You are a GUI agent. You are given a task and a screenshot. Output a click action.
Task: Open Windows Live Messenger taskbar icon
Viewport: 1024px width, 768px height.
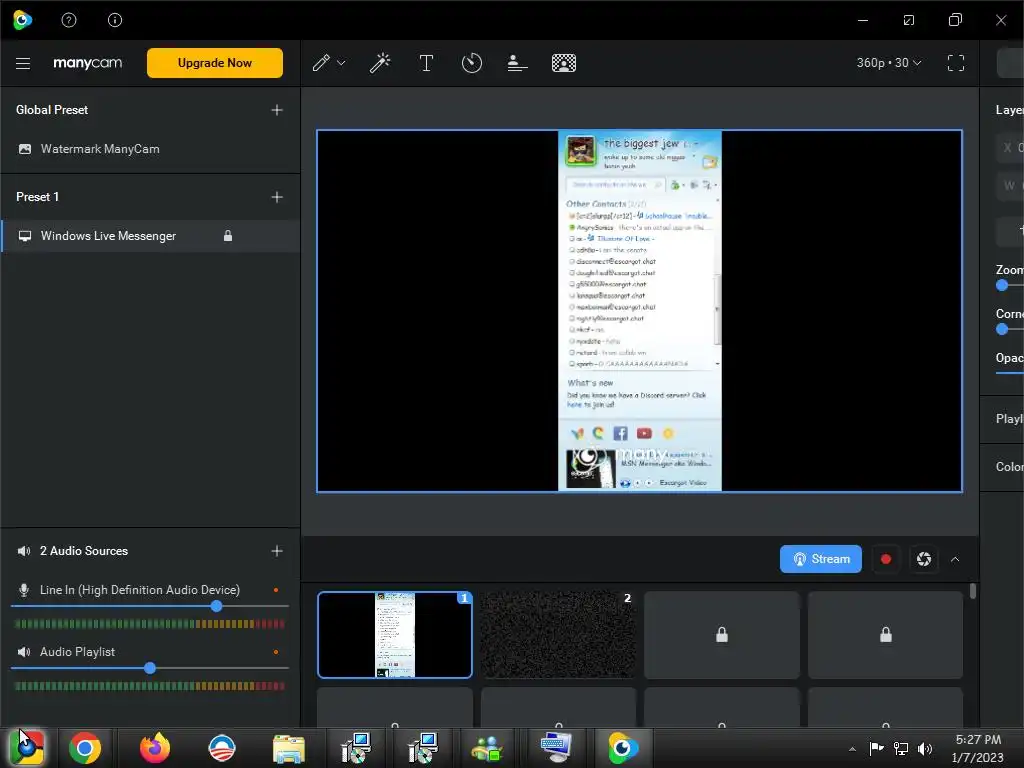[487, 749]
